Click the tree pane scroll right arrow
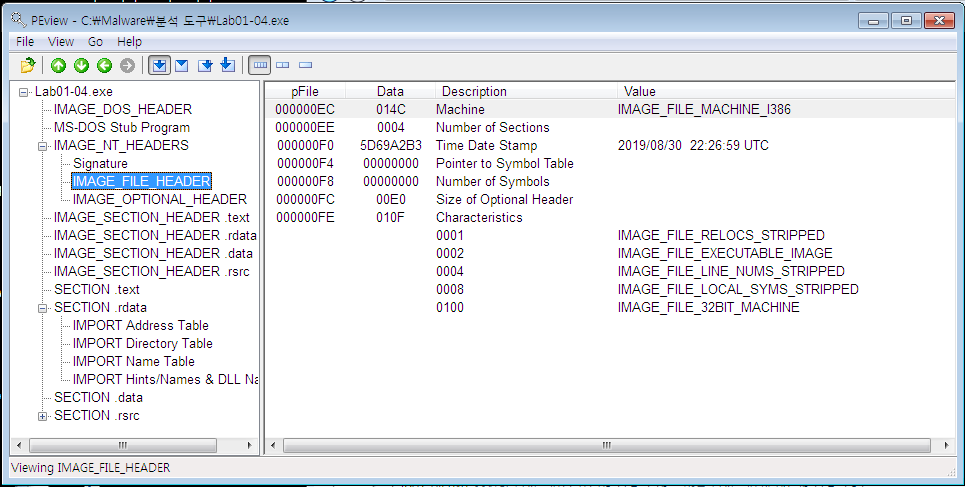The height and width of the screenshot is (487, 965). pos(249,445)
